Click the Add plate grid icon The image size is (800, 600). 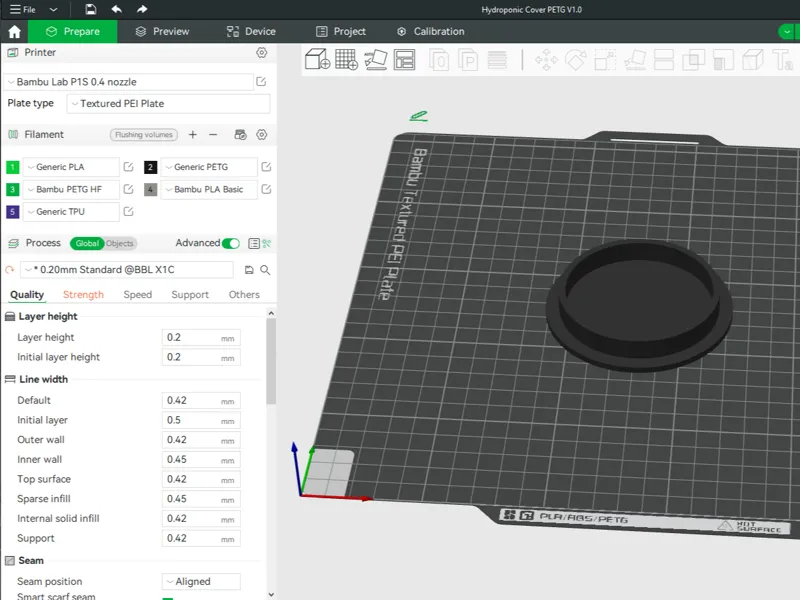346,59
